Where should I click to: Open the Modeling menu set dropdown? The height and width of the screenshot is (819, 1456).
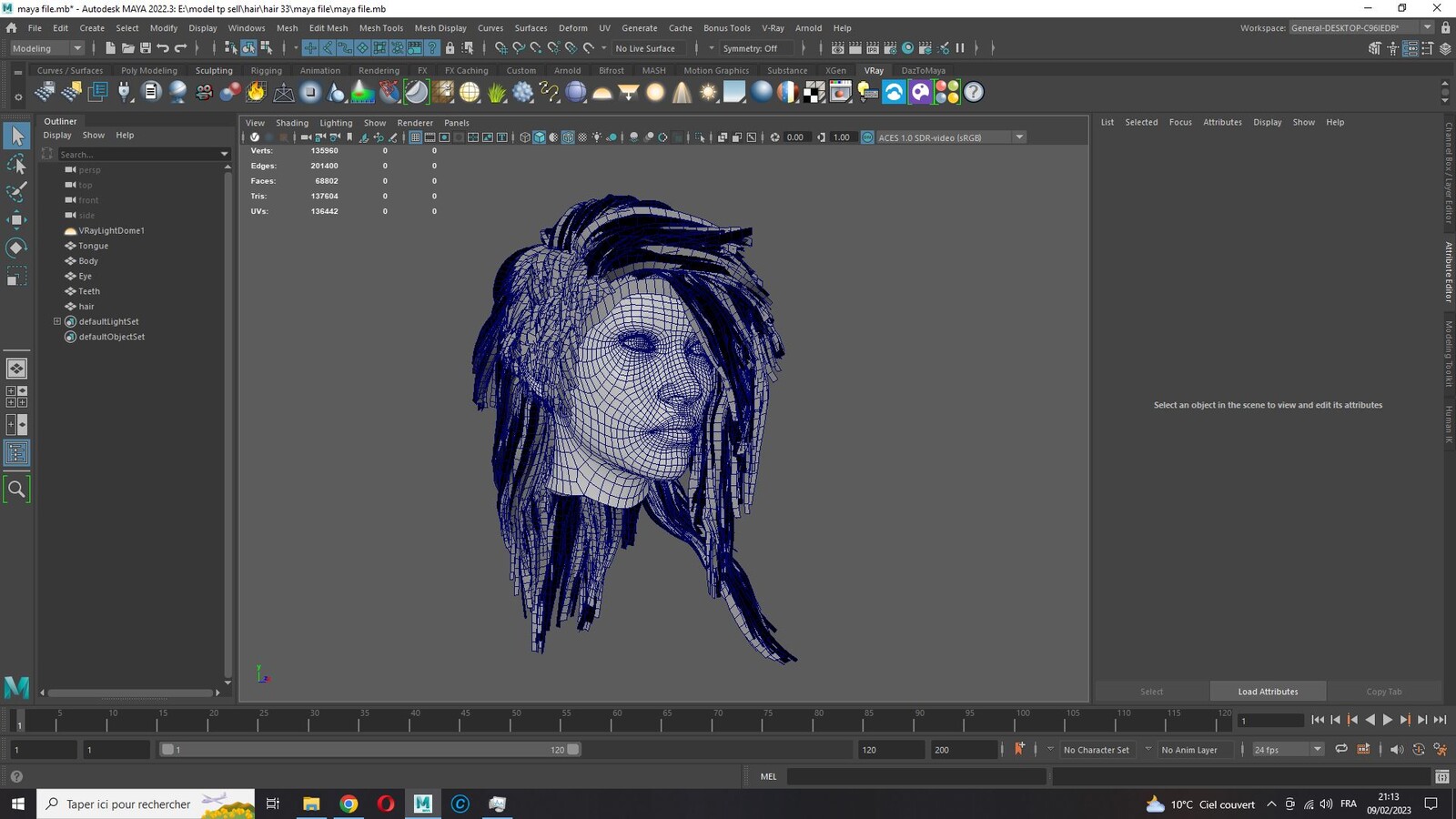(45, 48)
